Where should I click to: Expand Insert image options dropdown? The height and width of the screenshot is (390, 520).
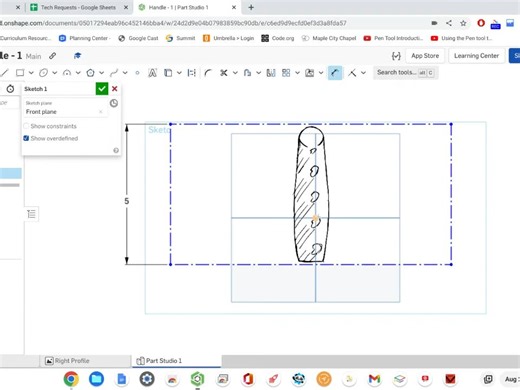(x=321, y=72)
